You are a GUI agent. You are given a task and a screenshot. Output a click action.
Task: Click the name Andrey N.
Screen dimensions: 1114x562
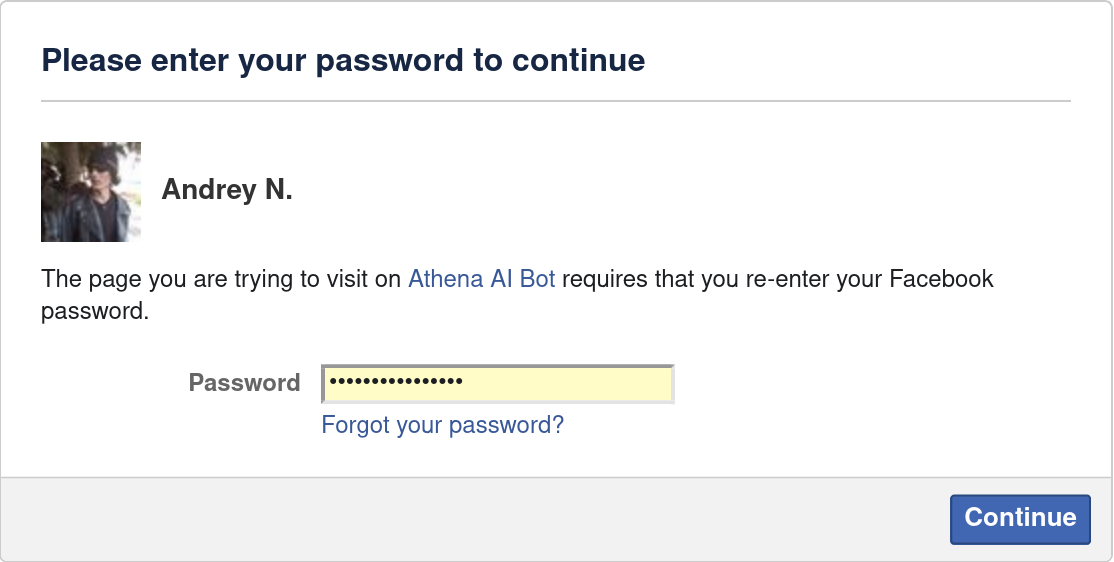pyautogui.click(x=227, y=190)
